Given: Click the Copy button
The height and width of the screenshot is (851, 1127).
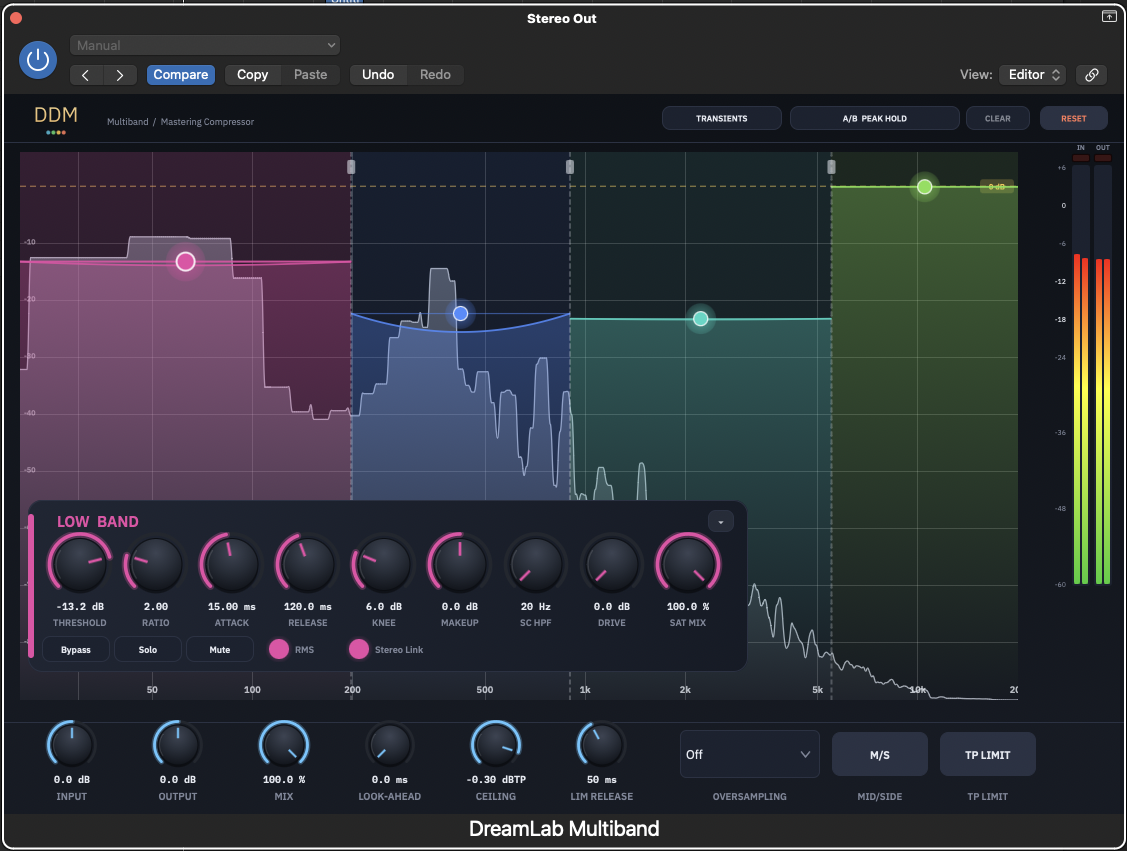Looking at the screenshot, I should 252,75.
